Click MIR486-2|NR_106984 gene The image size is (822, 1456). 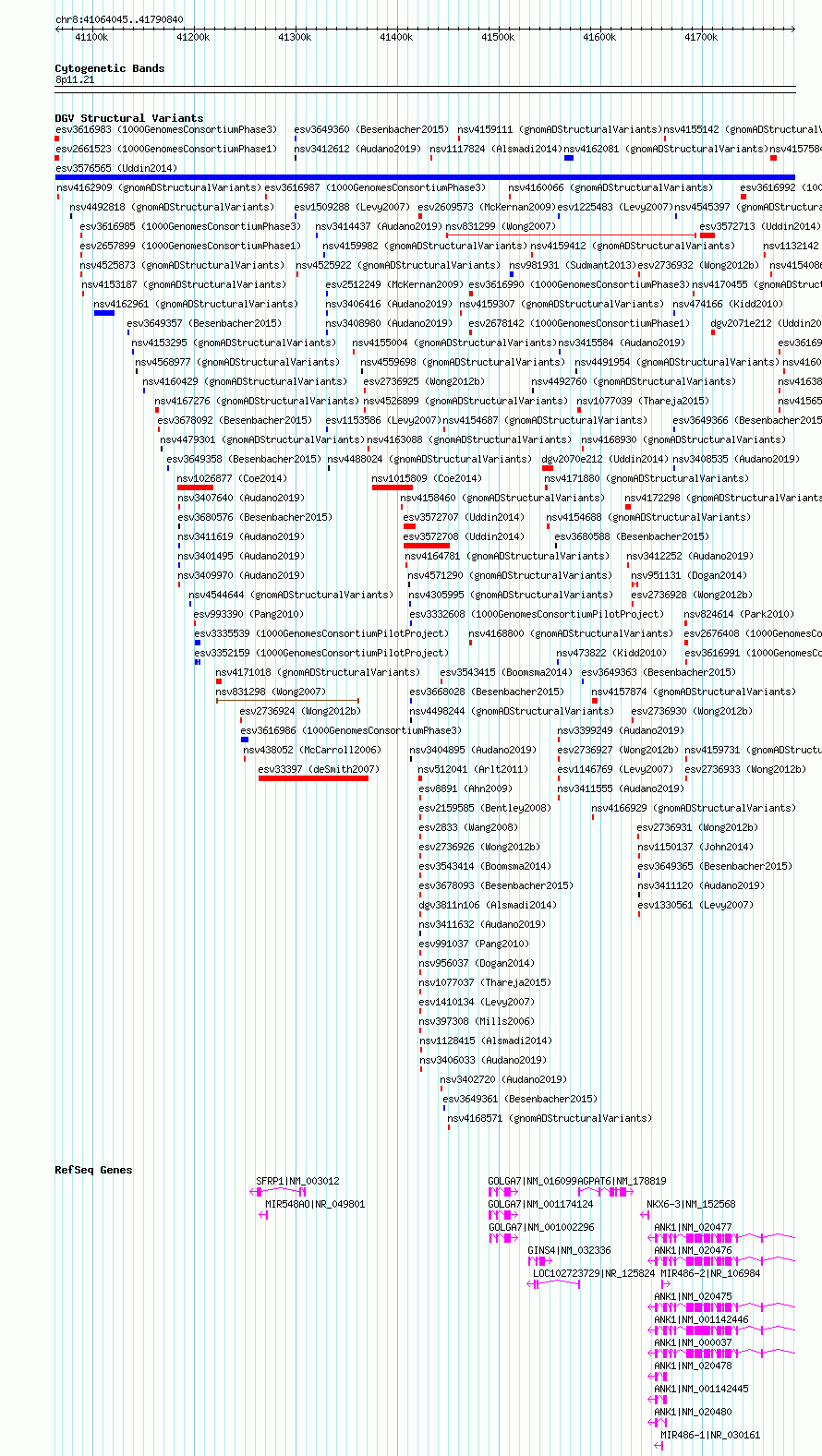(710, 1273)
